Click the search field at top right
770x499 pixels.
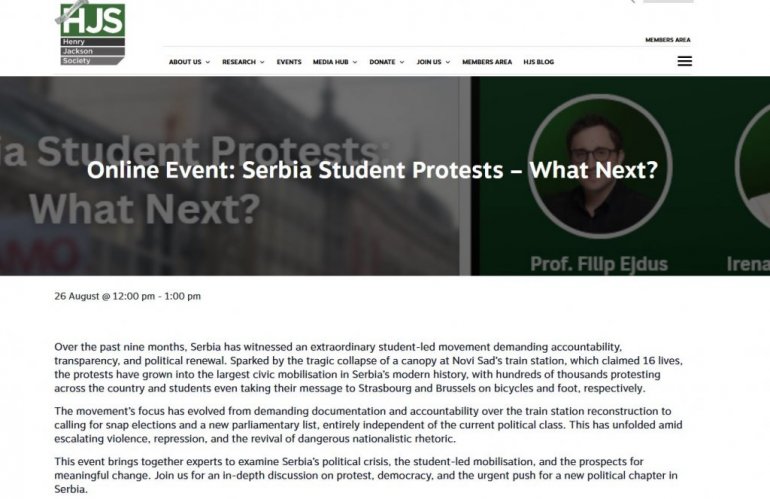[668, 1]
